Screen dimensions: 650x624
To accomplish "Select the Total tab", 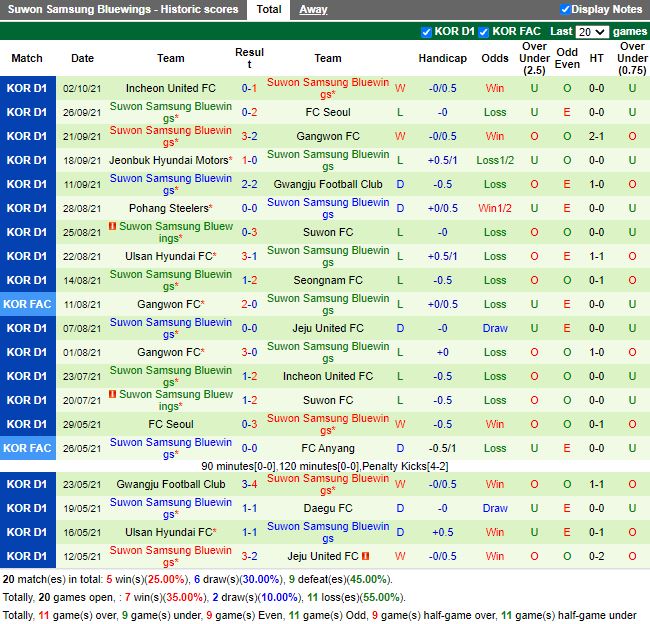I will tap(268, 10).
